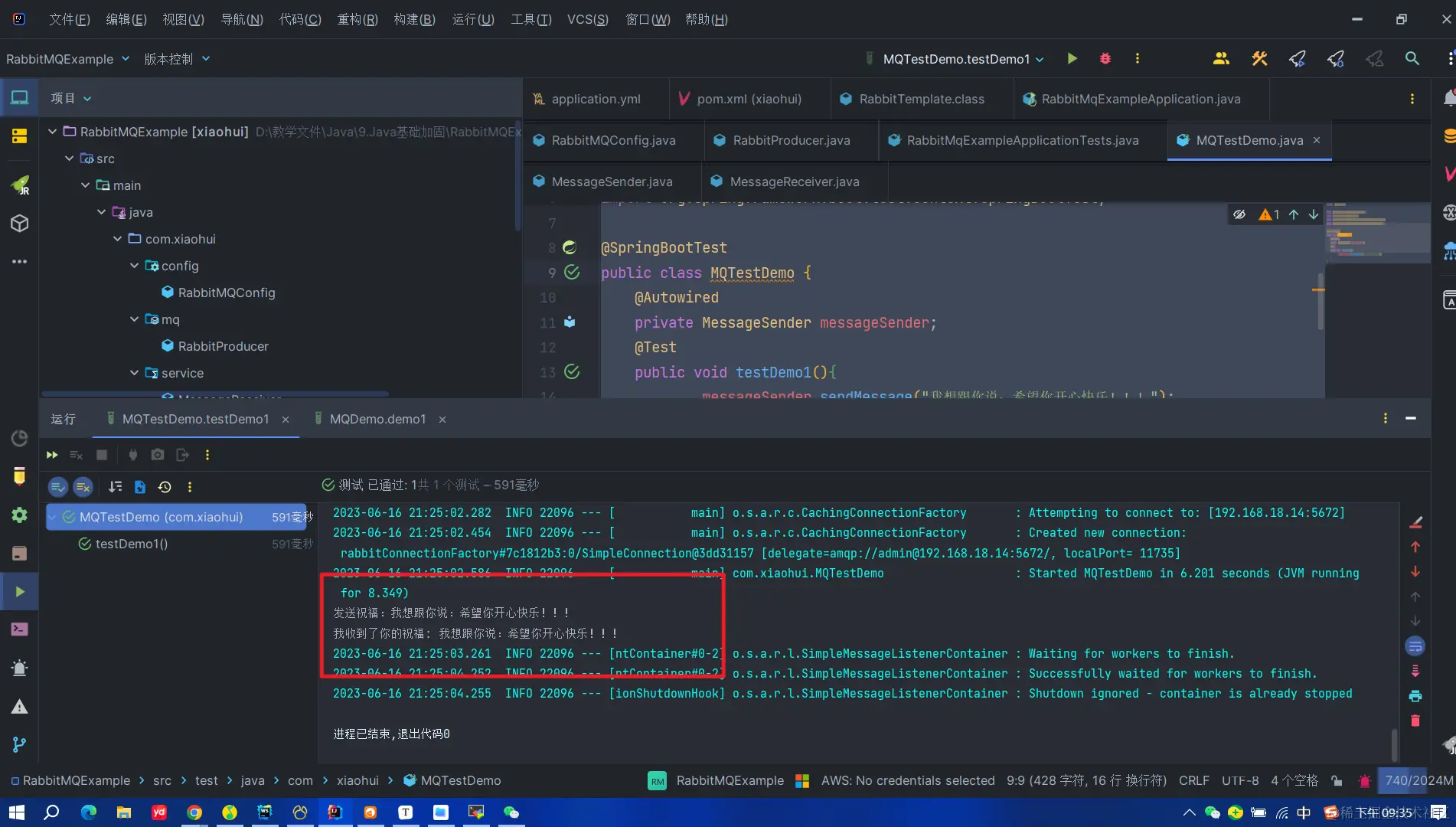The height and width of the screenshot is (827, 1456).
Task: Sort test results with the sort icon
Action: [116, 487]
